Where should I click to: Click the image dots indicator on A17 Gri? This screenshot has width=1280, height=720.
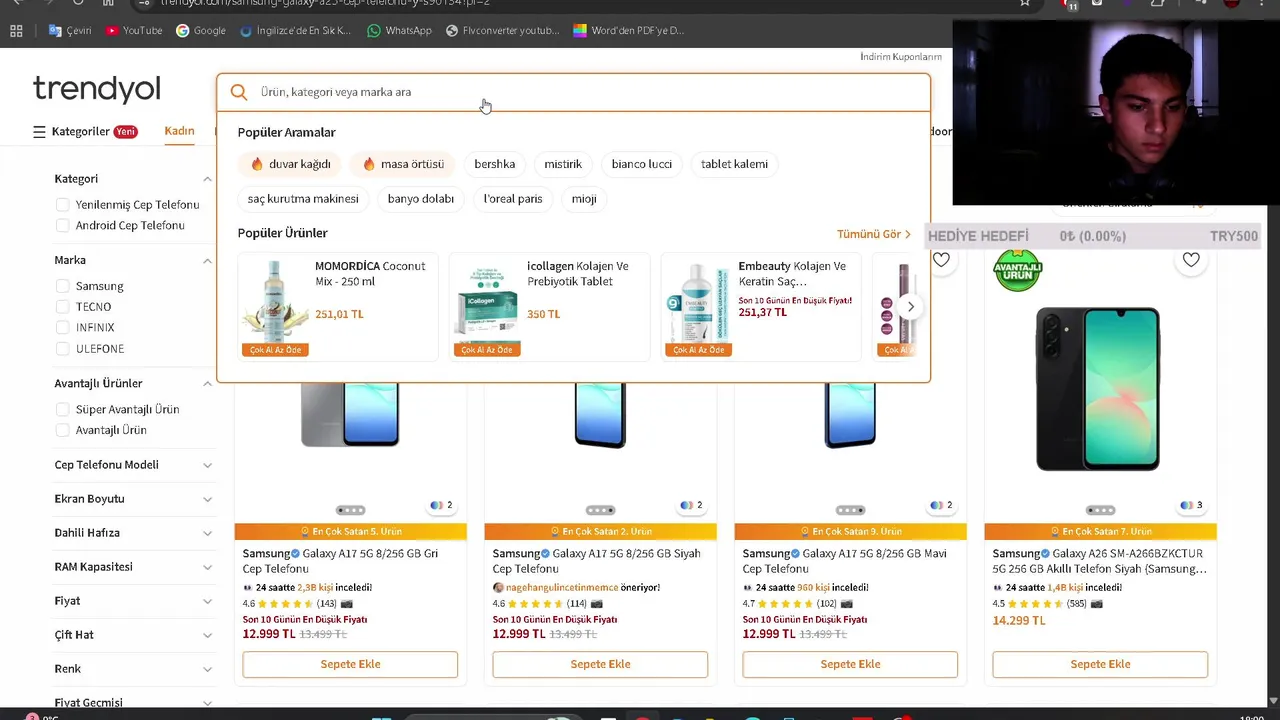[350, 510]
